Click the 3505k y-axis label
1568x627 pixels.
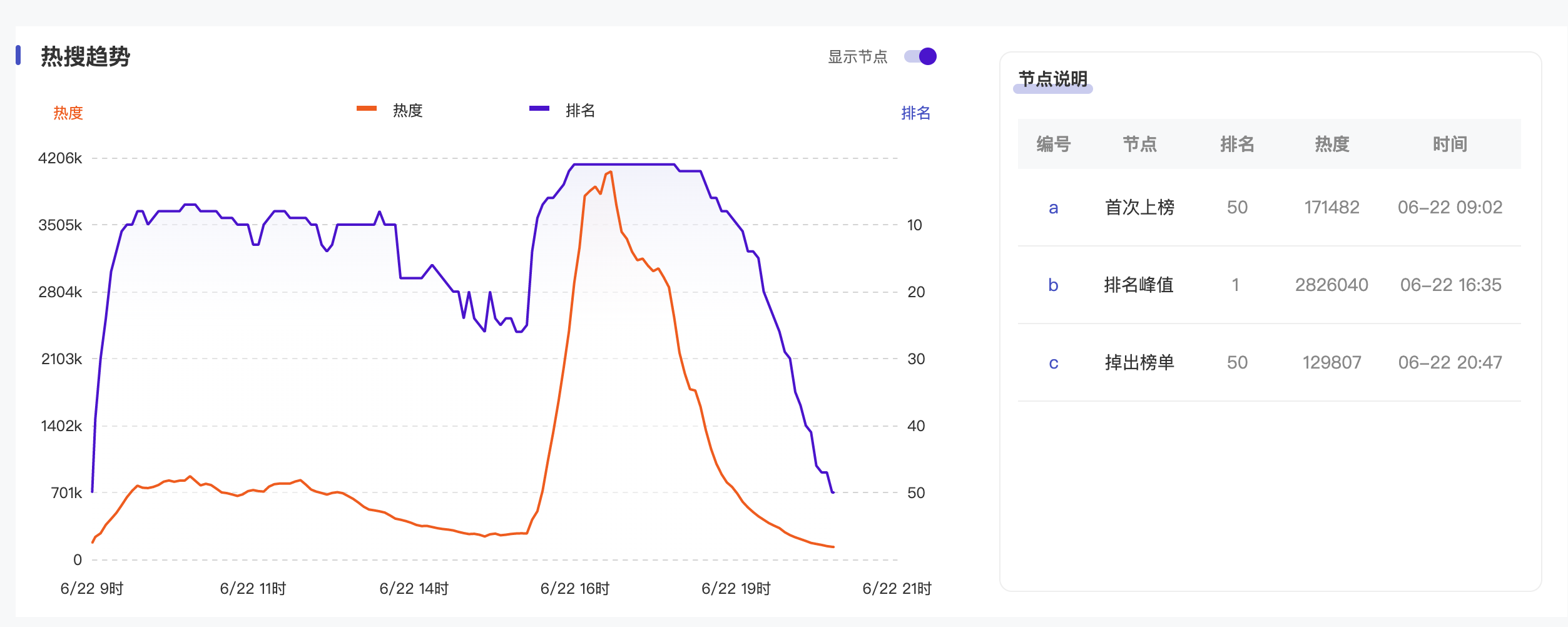point(60,225)
